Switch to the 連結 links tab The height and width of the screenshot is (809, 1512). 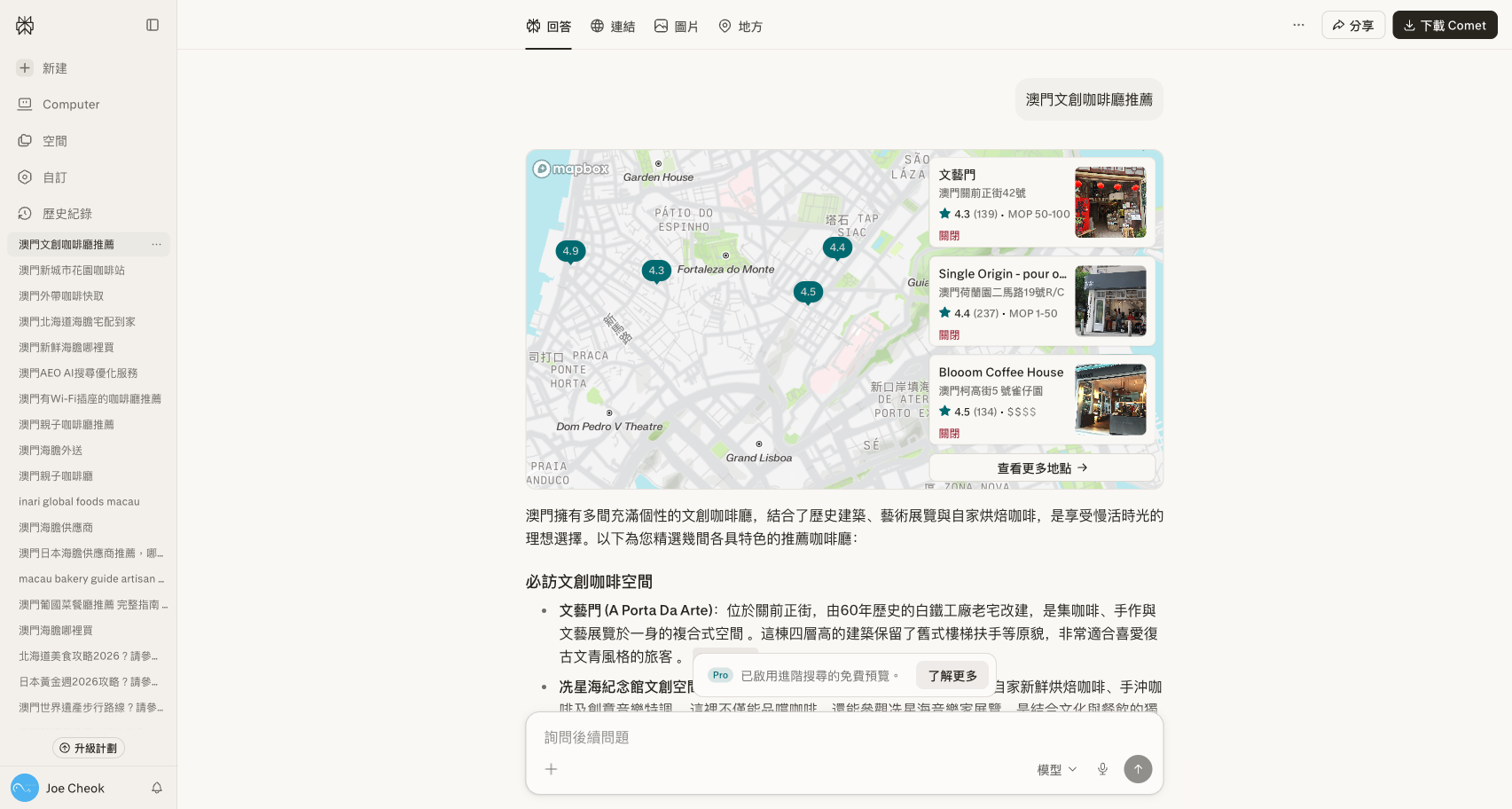pos(613,27)
